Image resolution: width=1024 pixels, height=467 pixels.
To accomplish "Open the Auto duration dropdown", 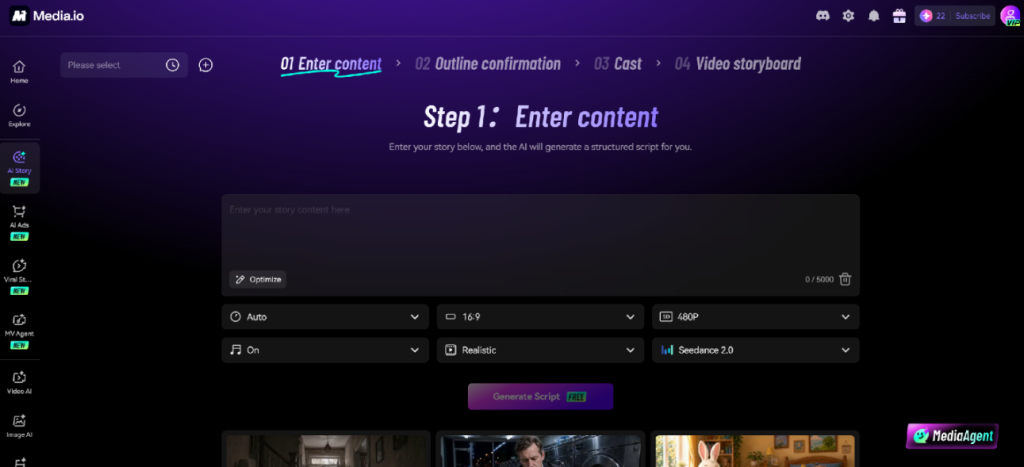I will tap(325, 317).
